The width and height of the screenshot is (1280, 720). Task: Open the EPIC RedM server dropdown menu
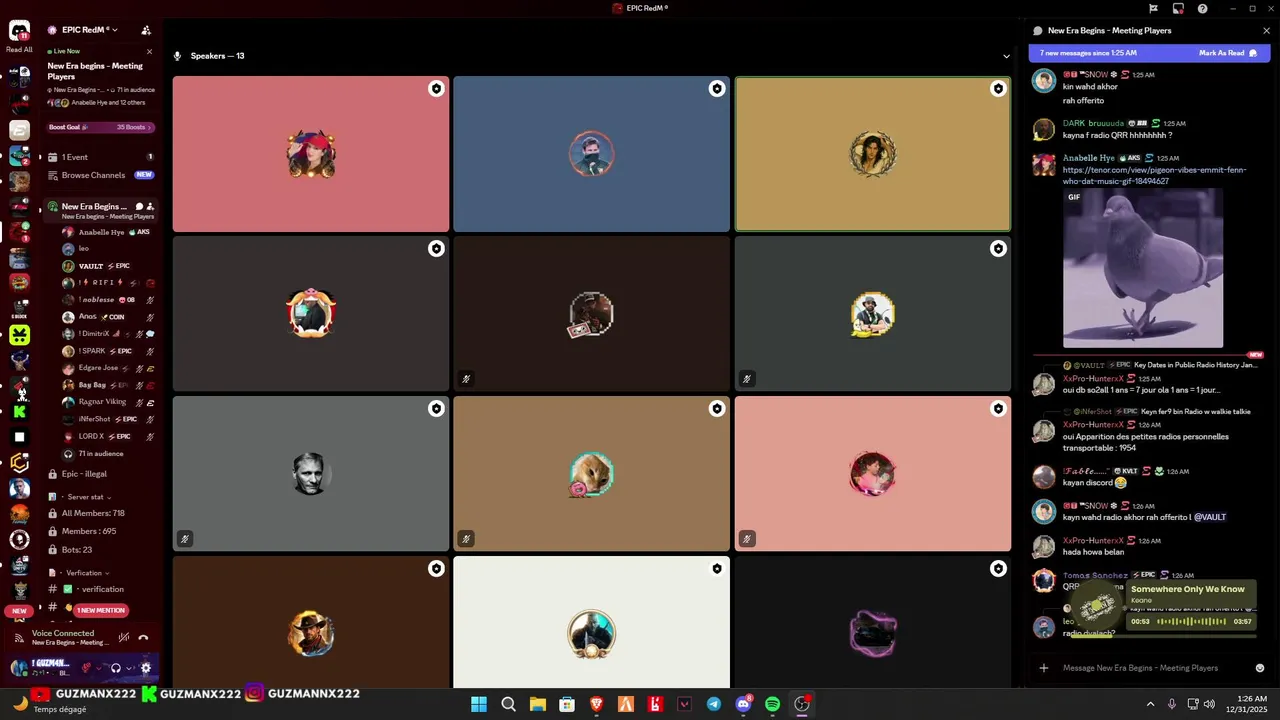[90, 30]
